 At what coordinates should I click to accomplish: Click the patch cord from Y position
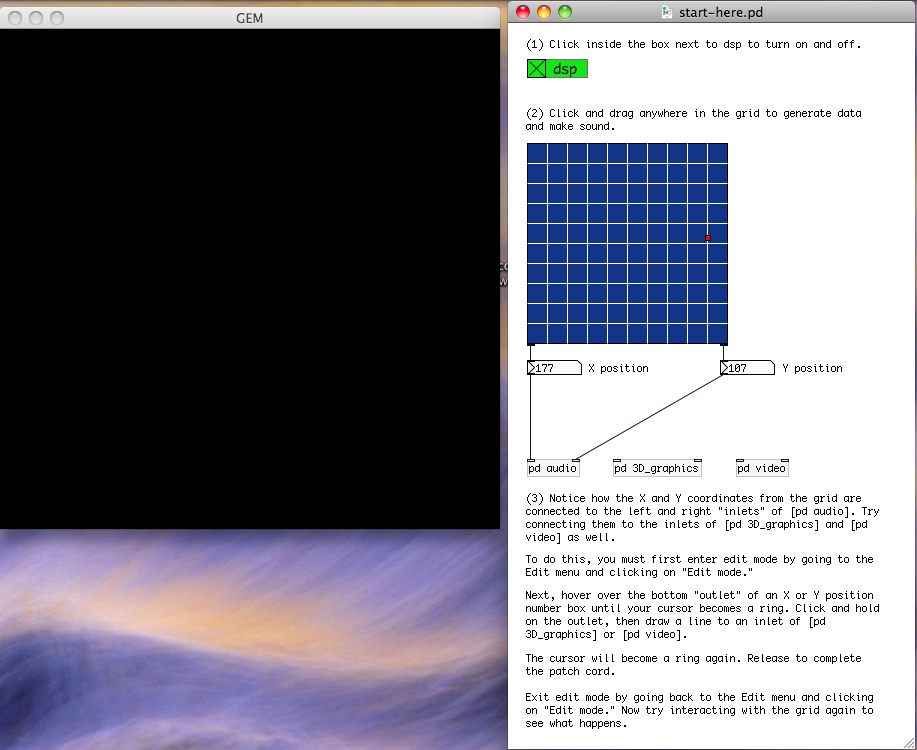649,418
